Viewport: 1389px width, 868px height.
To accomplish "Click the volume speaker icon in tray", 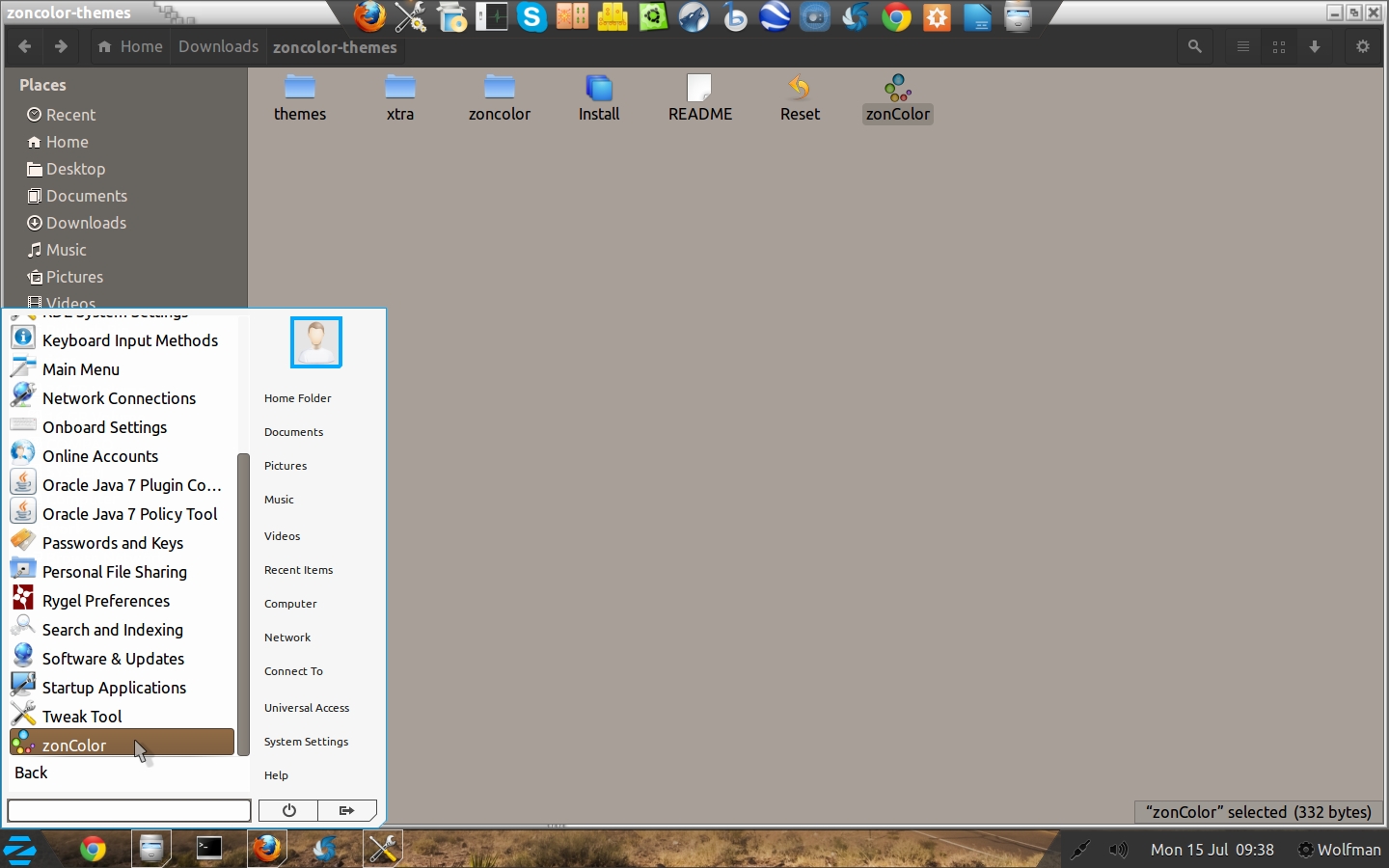I will tap(1118, 850).
